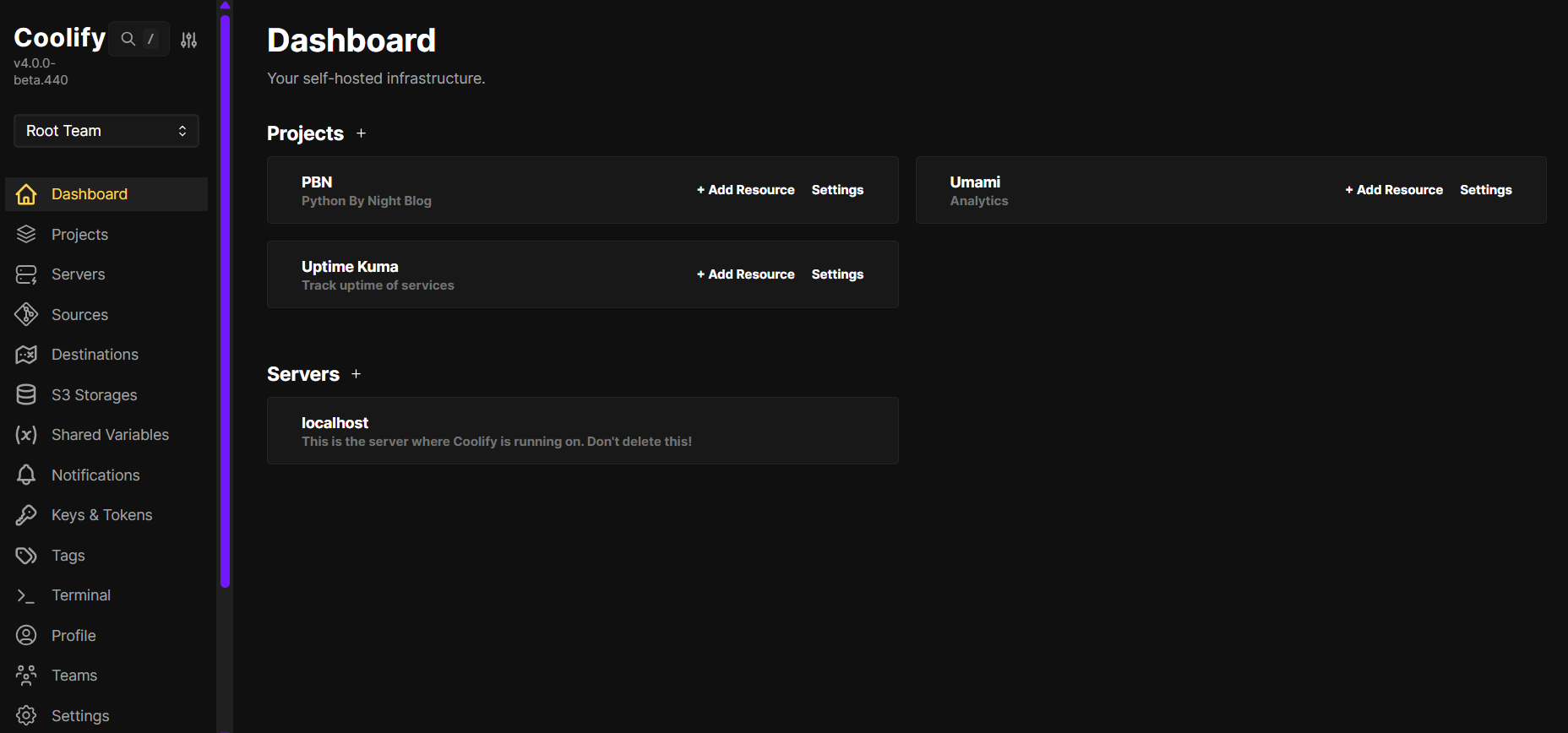The image size is (1568, 733).
Task: Add a new project with plus icon
Action: pos(361,133)
